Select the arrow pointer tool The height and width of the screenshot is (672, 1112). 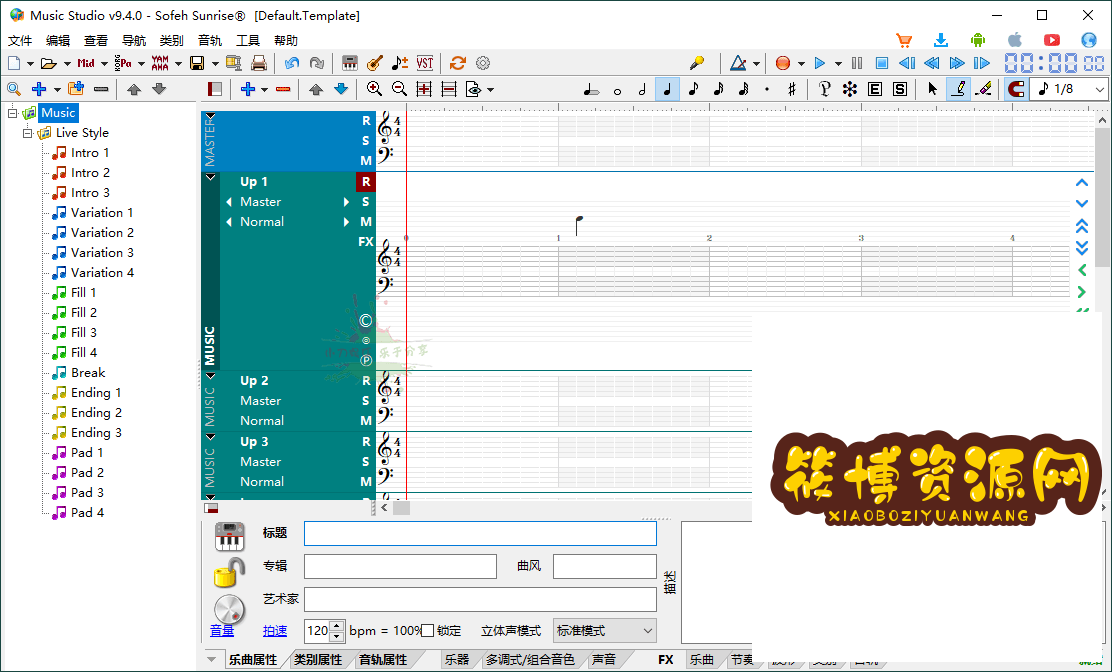coord(933,89)
